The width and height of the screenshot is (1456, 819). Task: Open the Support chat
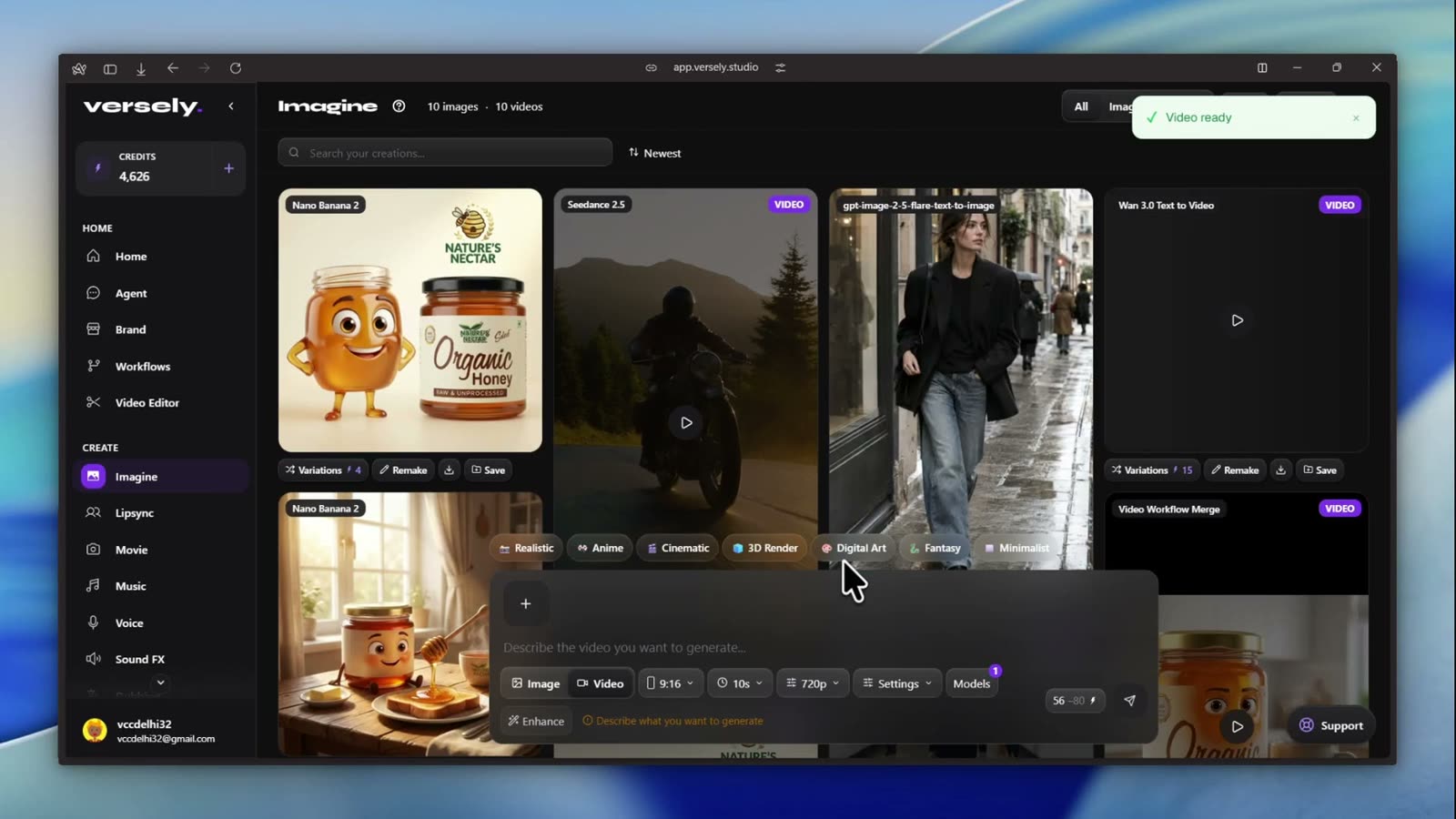[x=1331, y=725]
